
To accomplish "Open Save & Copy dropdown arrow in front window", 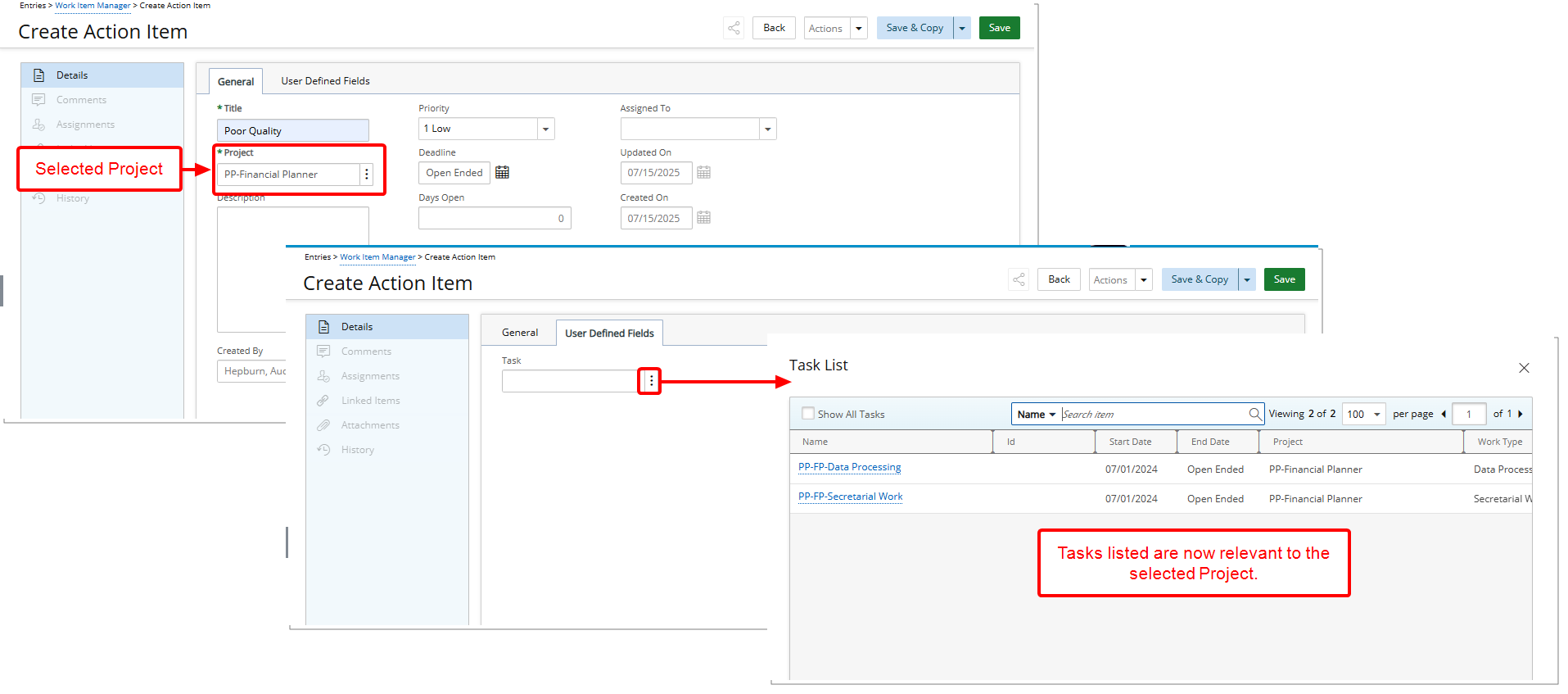I will [1247, 279].
